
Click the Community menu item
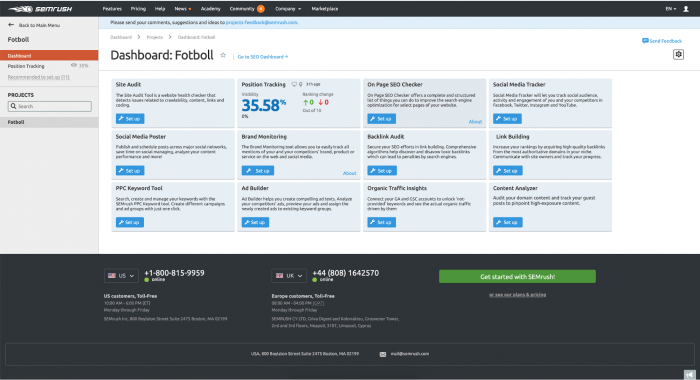(x=242, y=9)
